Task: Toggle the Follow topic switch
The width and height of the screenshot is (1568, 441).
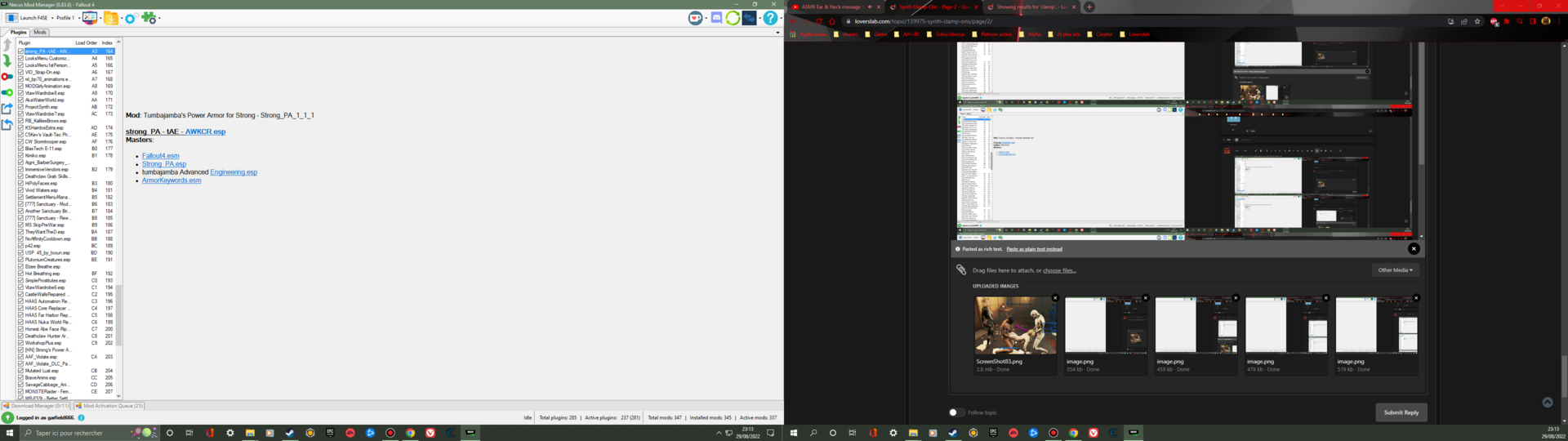Action: coord(955,412)
